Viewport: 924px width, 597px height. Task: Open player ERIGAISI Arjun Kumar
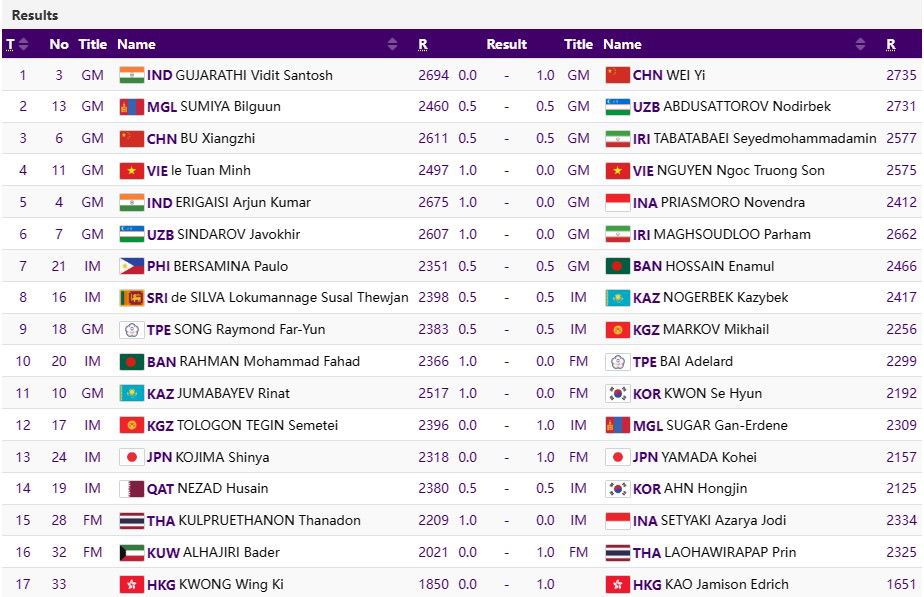[x=242, y=202]
